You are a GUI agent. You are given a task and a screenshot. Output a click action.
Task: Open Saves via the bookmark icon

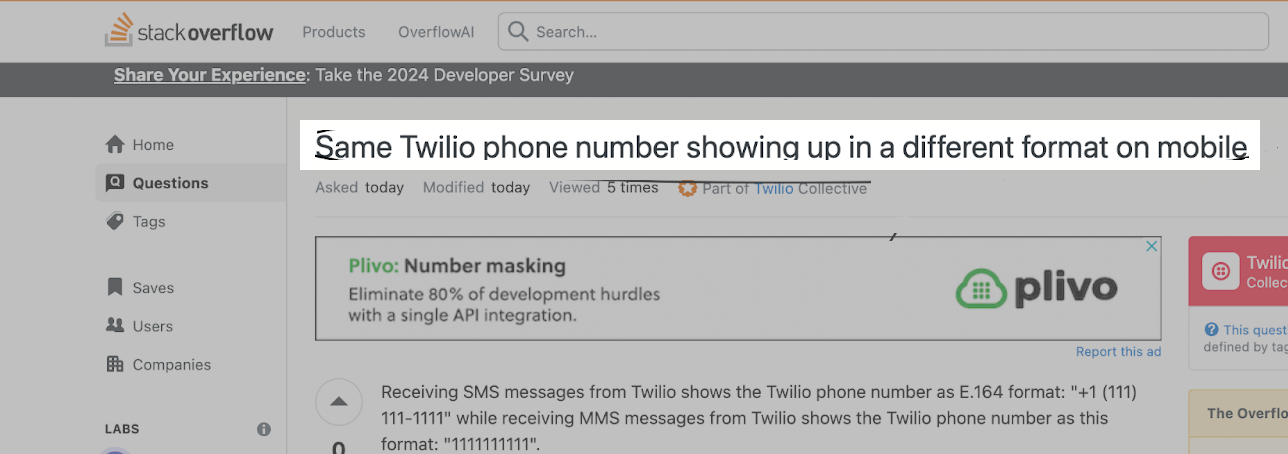(115, 288)
